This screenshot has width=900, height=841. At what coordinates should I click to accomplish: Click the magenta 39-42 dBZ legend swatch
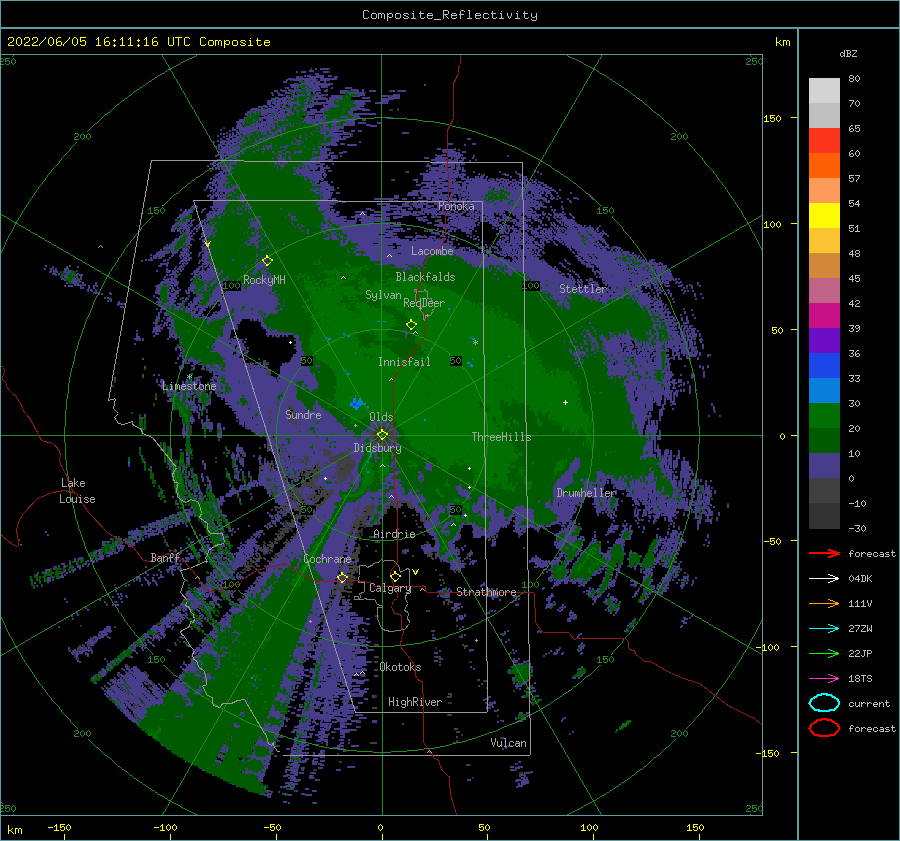point(824,316)
